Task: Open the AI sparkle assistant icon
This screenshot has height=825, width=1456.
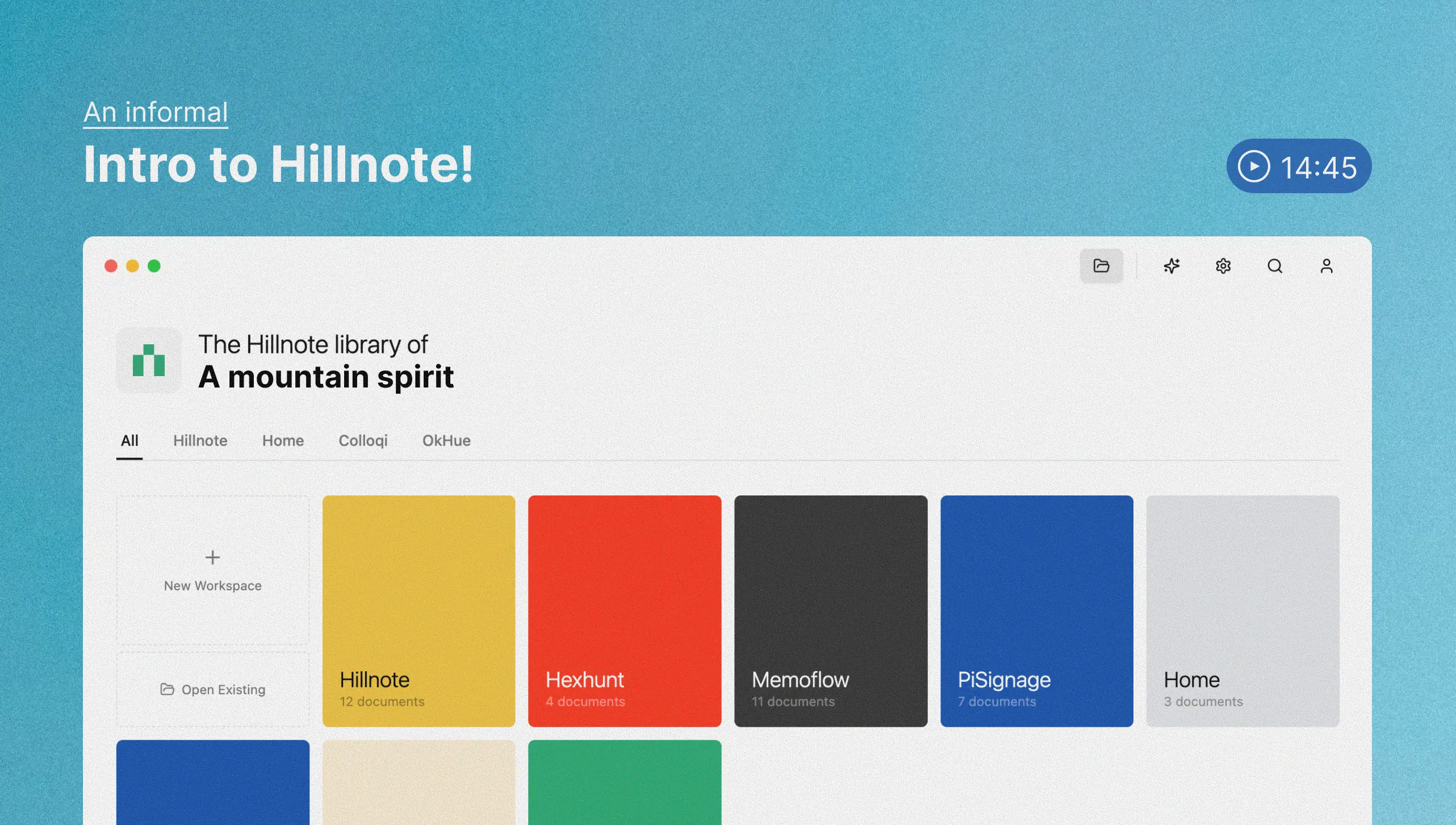Action: click(x=1172, y=266)
